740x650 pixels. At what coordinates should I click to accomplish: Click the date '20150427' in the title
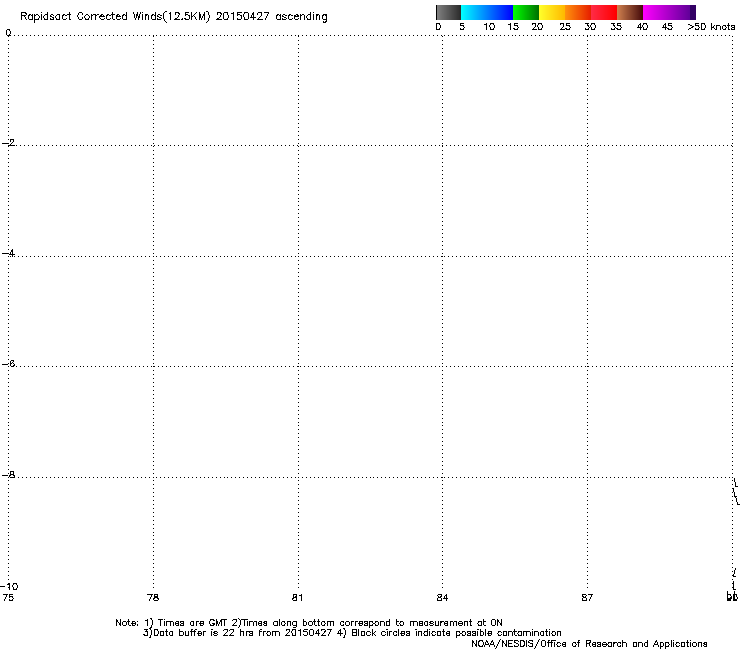click(x=242, y=16)
